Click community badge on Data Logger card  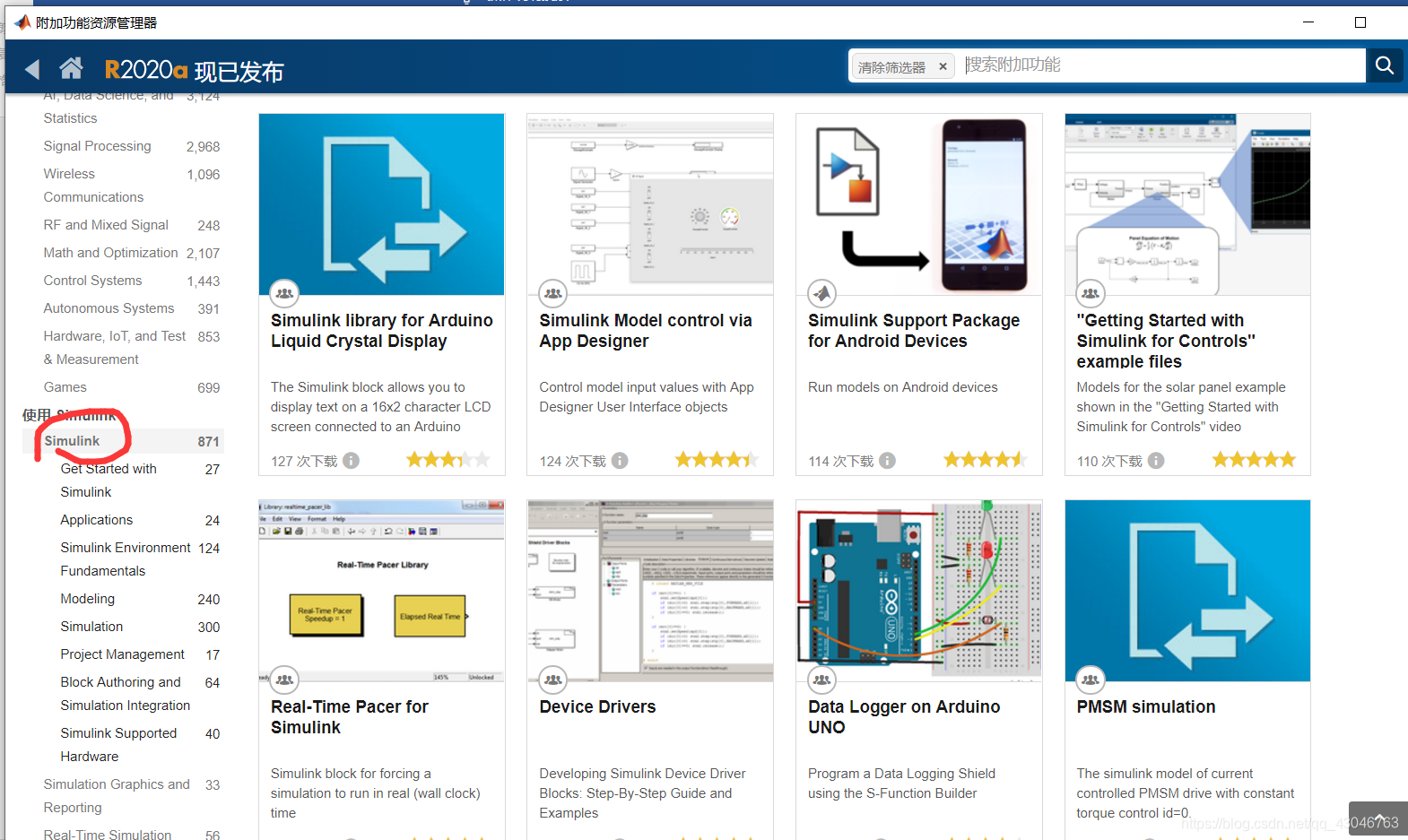point(821,680)
